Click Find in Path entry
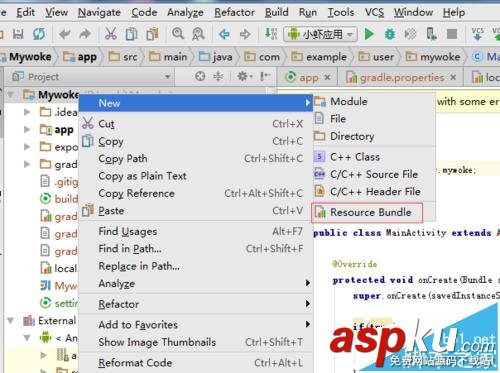The image size is (500, 373). pyautogui.click(x=195, y=248)
